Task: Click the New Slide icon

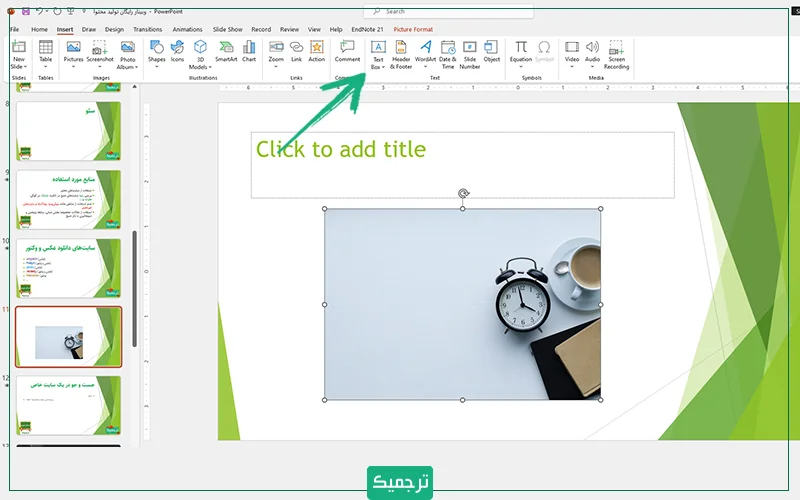Action: [19, 47]
